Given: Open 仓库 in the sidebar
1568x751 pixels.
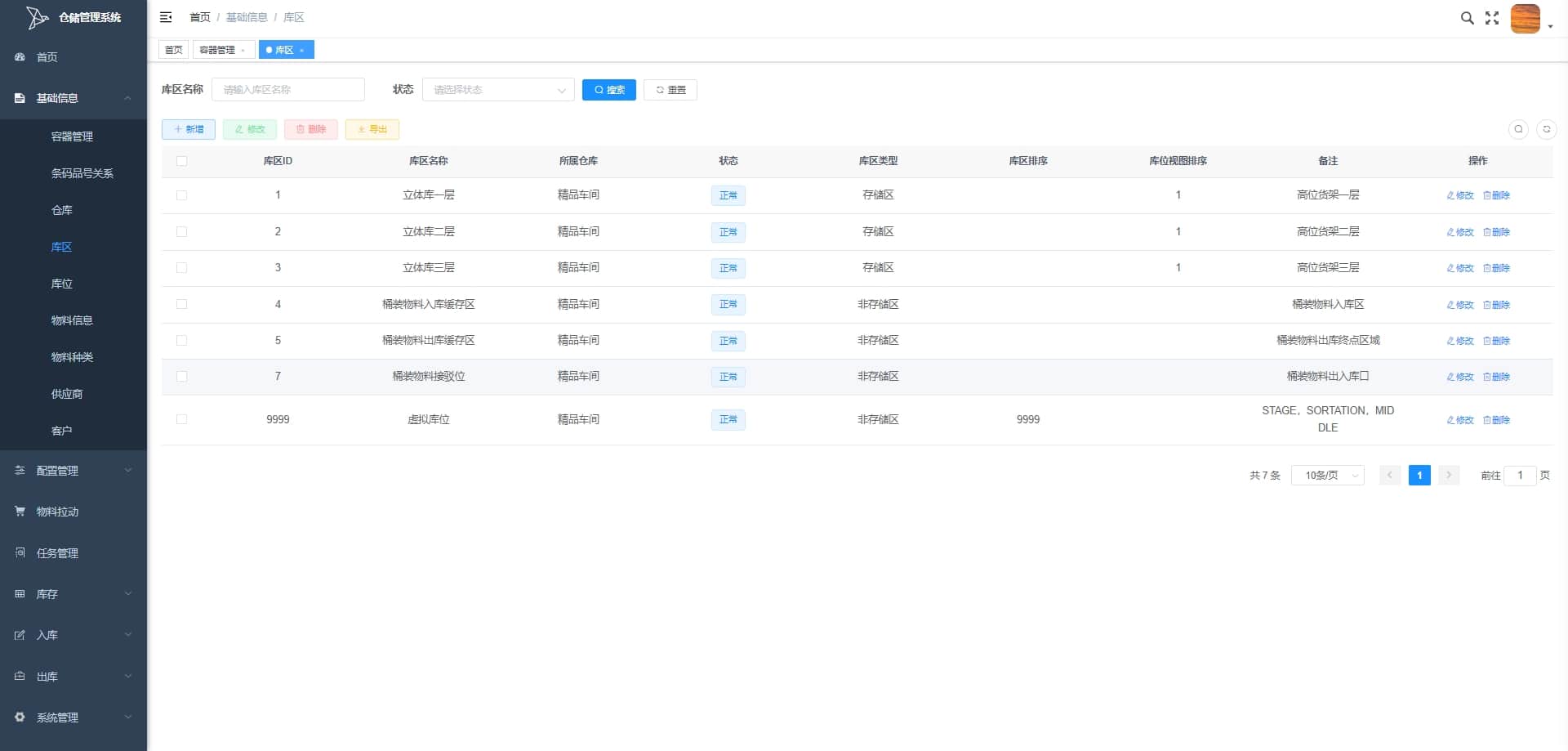Looking at the screenshot, I should click(61, 210).
